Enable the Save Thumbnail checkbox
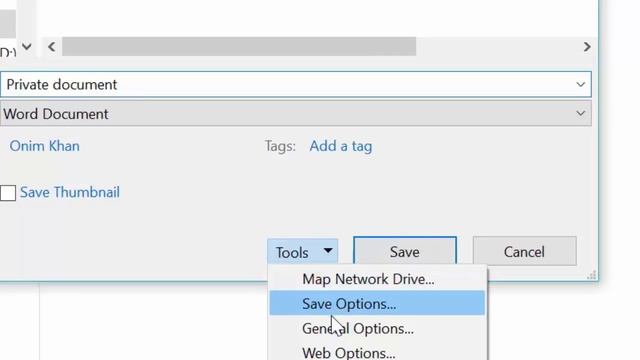Image resolution: width=640 pixels, height=360 pixels. pos(8,193)
